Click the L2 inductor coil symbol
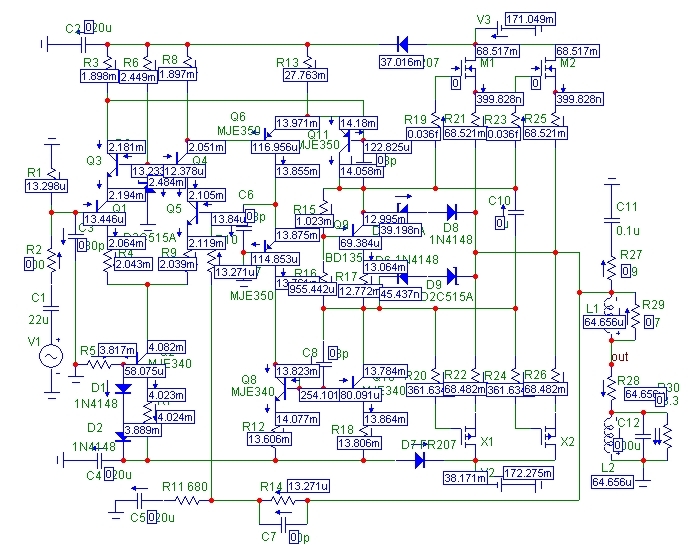This screenshot has height=550, width=700. (609, 435)
